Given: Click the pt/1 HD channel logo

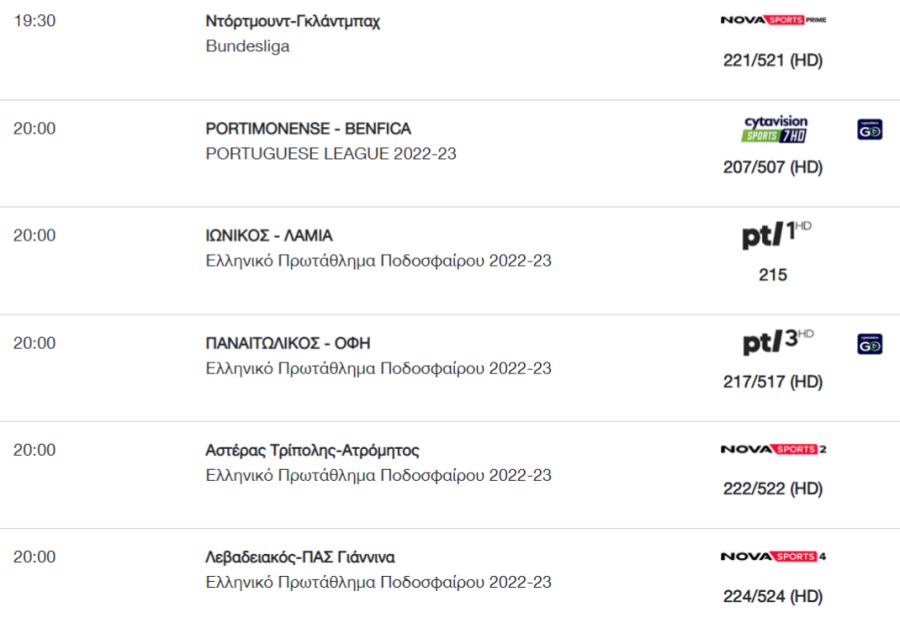Looking at the screenshot, I should click(x=776, y=234).
